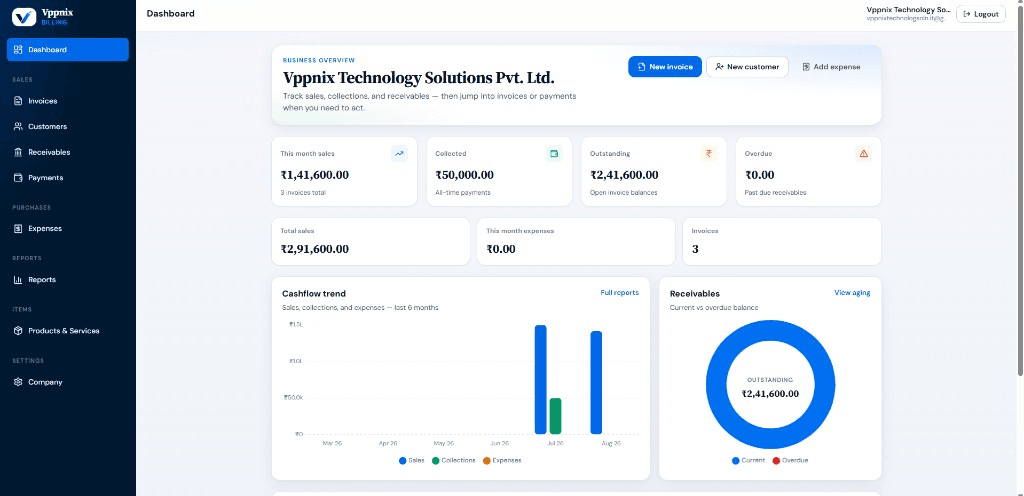
Task: Click the Jul 26 green collections bar
Action: click(555, 416)
